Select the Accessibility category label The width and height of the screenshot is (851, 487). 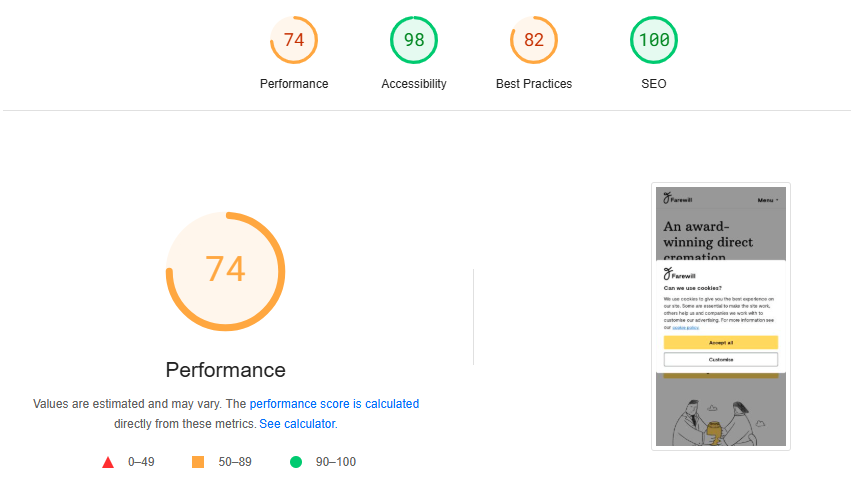(414, 84)
